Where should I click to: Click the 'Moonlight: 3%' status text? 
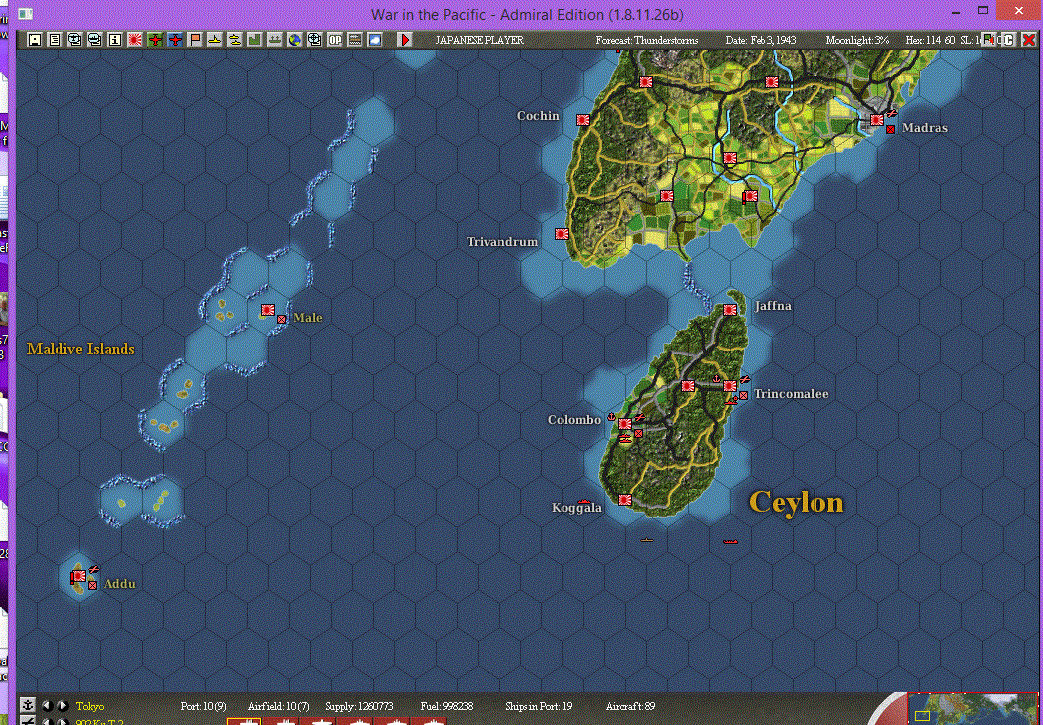tap(857, 40)
